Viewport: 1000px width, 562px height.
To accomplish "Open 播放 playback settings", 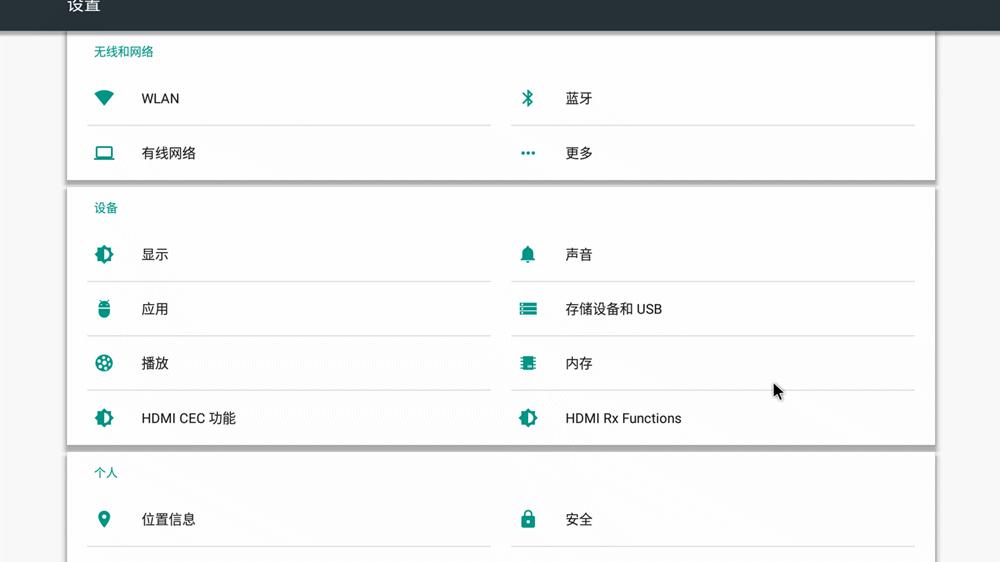I will point(289,363).
